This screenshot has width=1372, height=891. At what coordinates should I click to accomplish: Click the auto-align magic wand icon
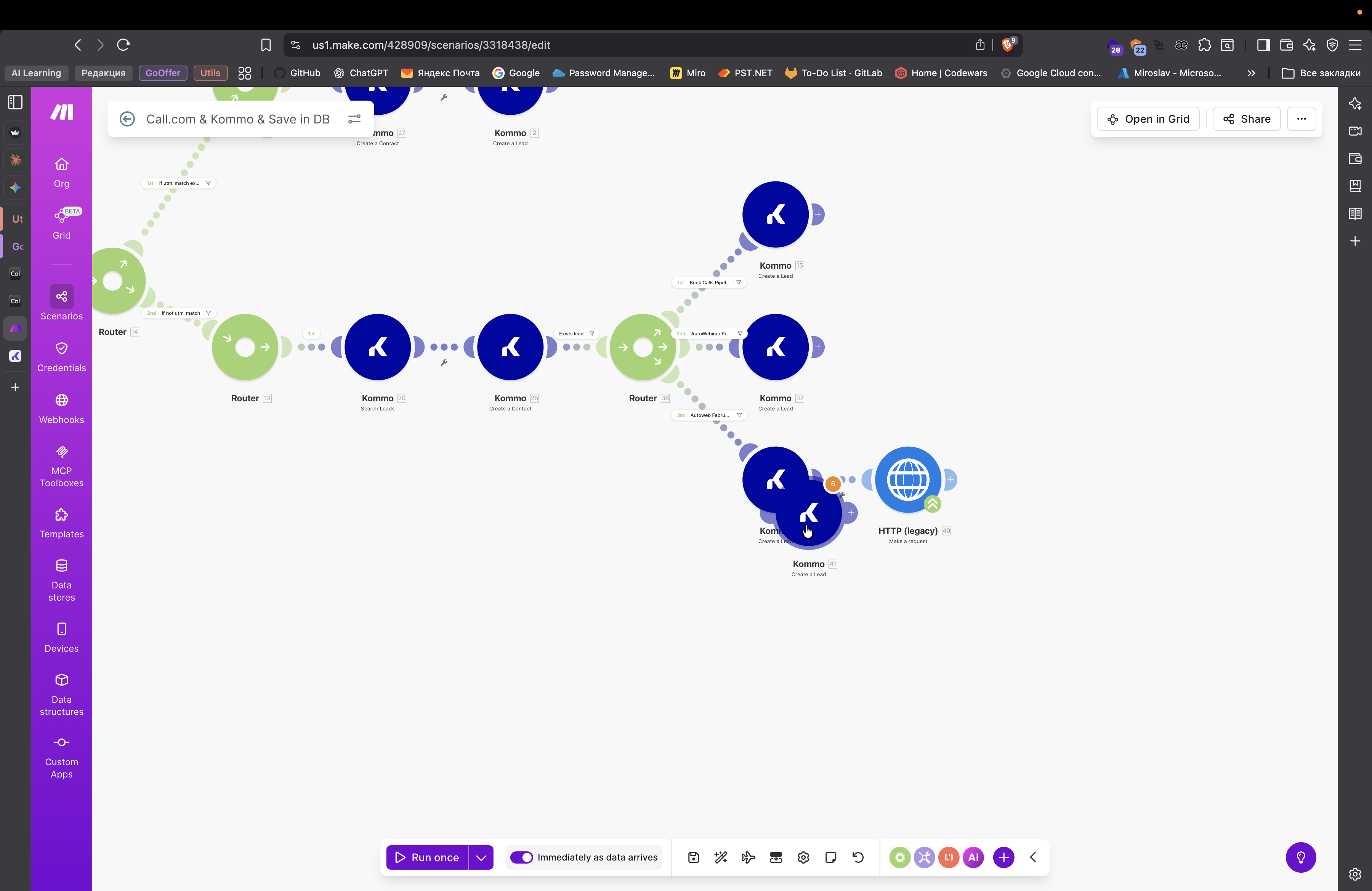(721, 857)
